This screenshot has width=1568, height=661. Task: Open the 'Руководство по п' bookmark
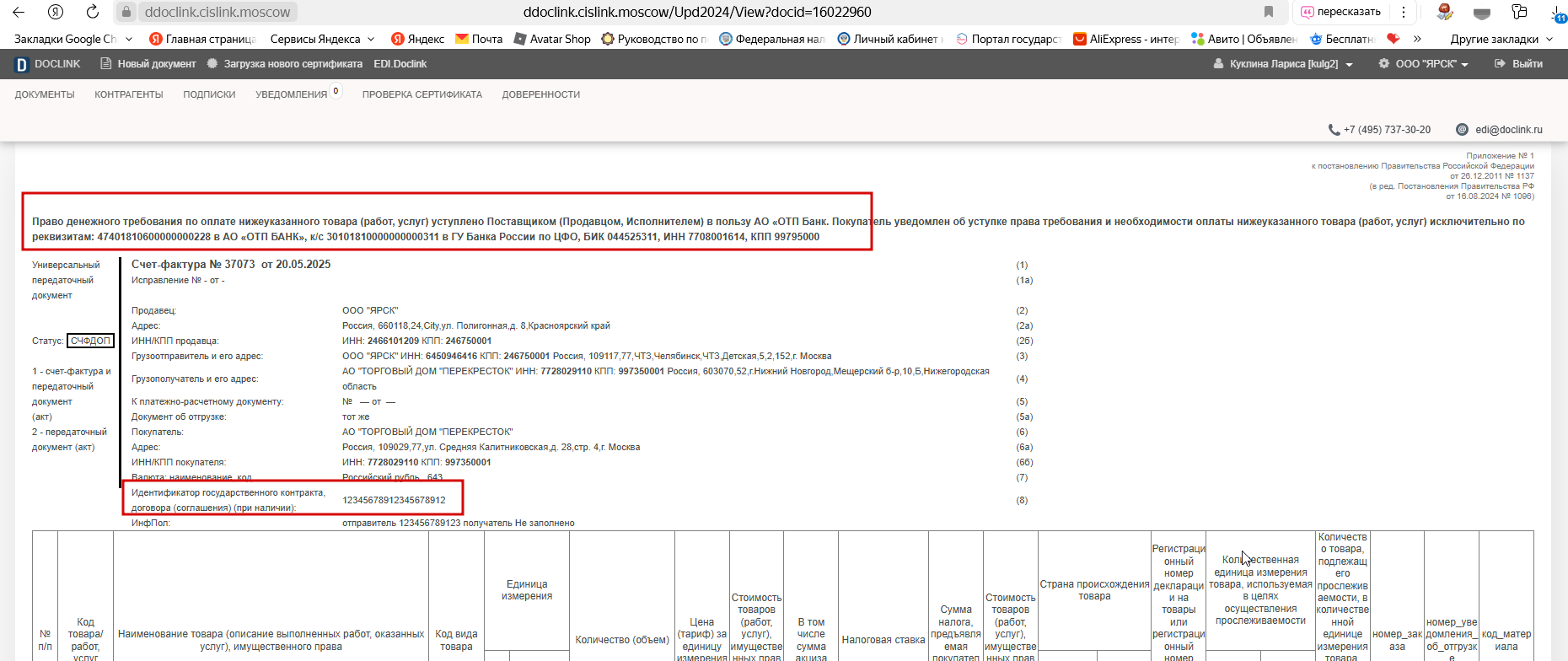click(x=655, y=39)
